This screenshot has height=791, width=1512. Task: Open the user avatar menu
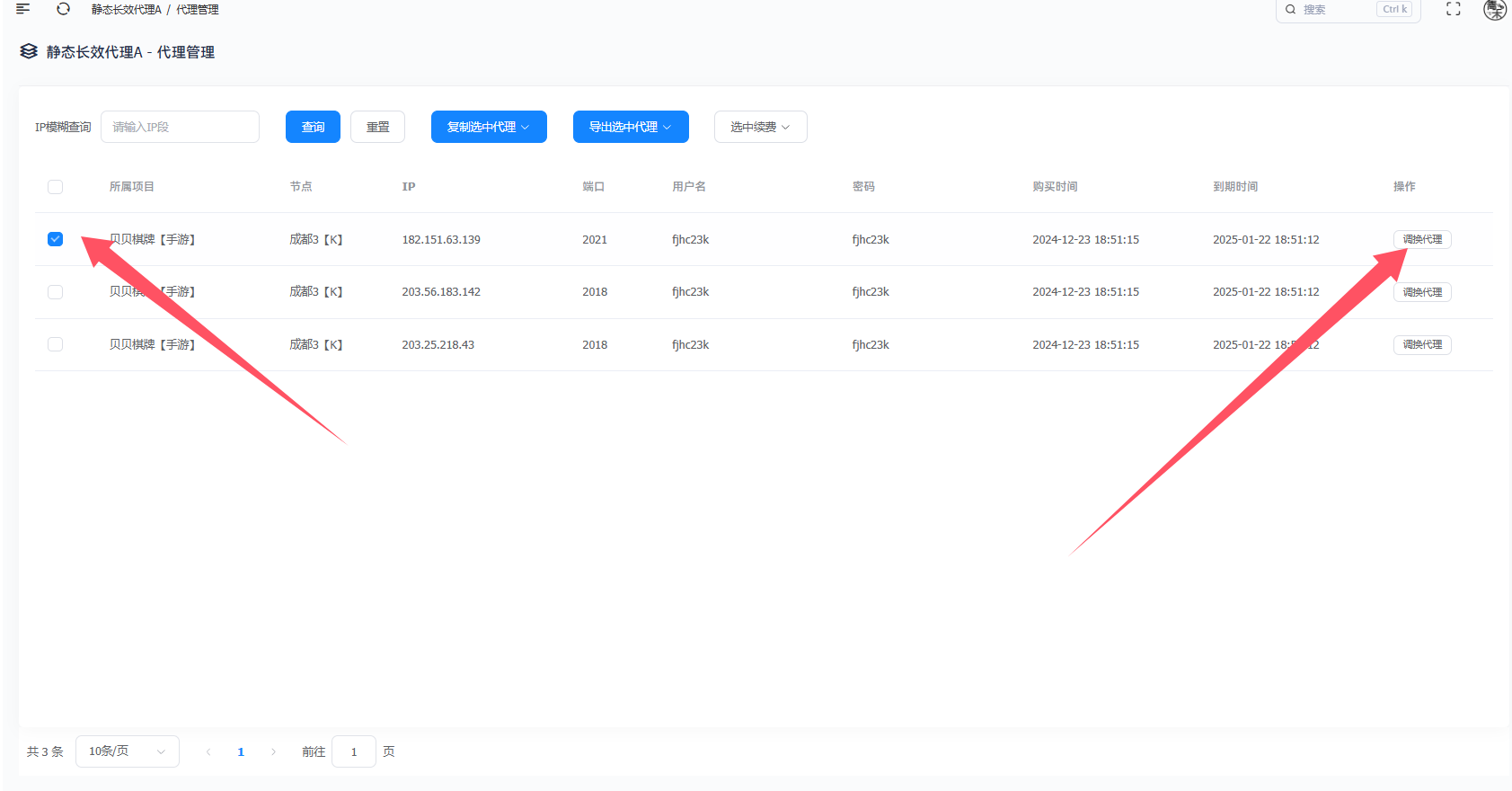click(x=1494, y=9)
